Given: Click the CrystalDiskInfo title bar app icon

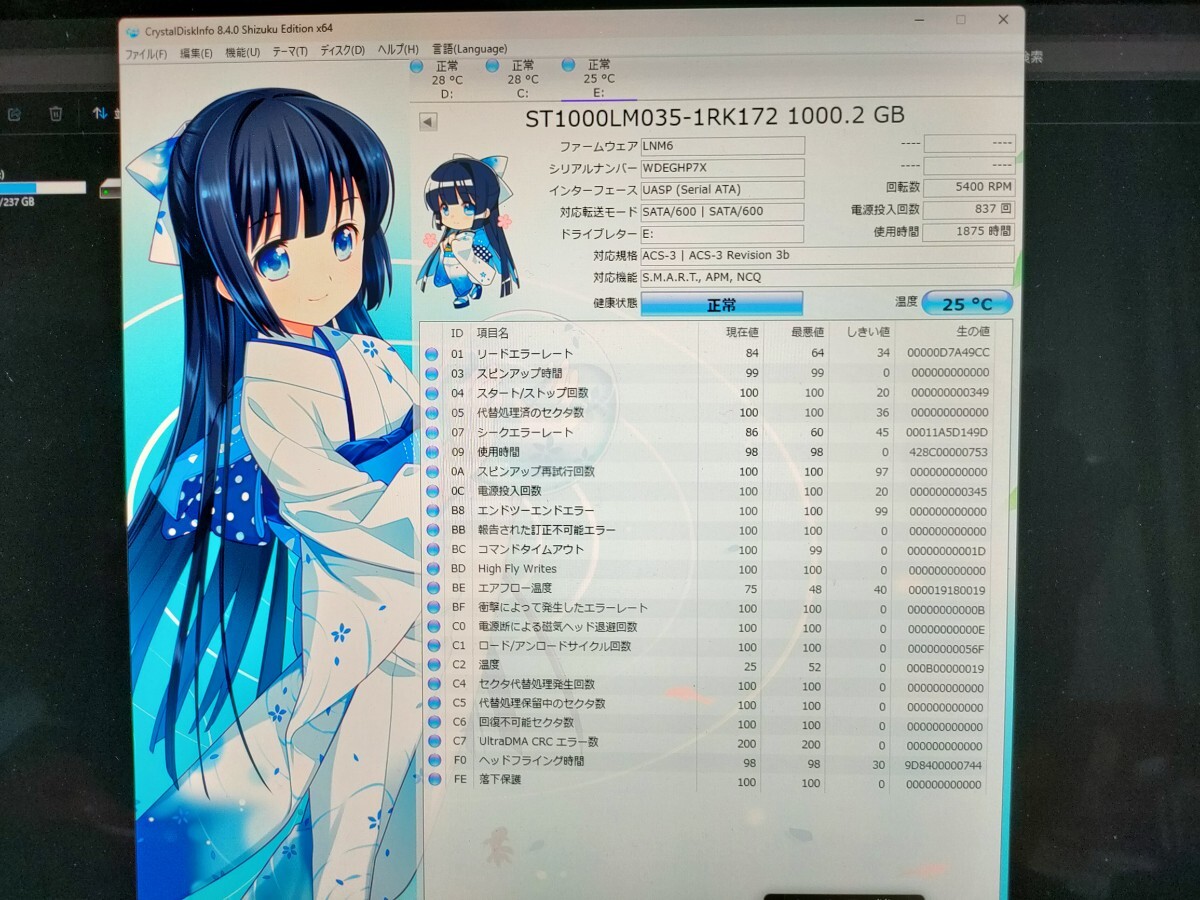Looking at the screenshot, I should coord(132,32).
